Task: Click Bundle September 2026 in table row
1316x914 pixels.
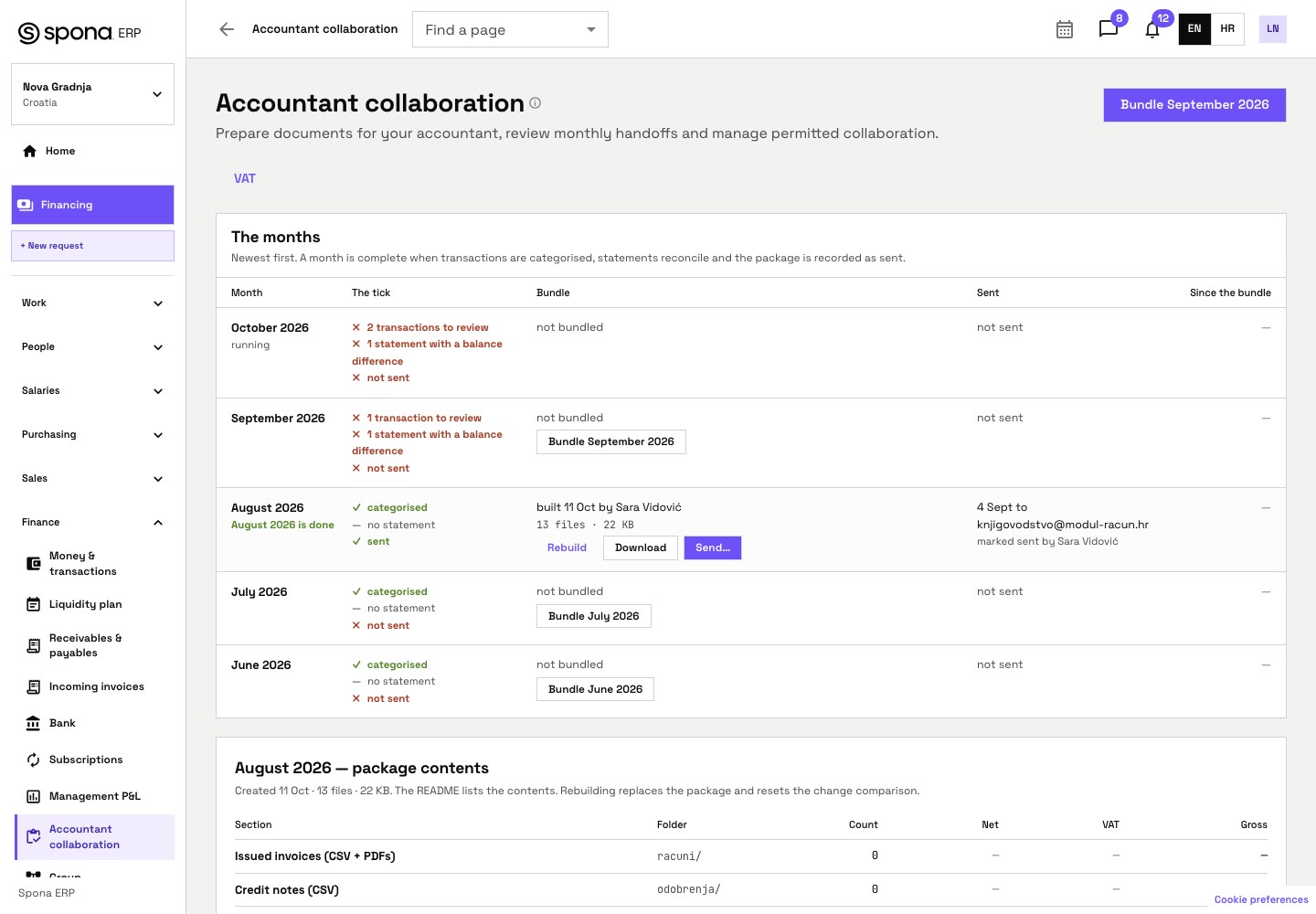Action: pyautogui.click(x=611, y=441)
